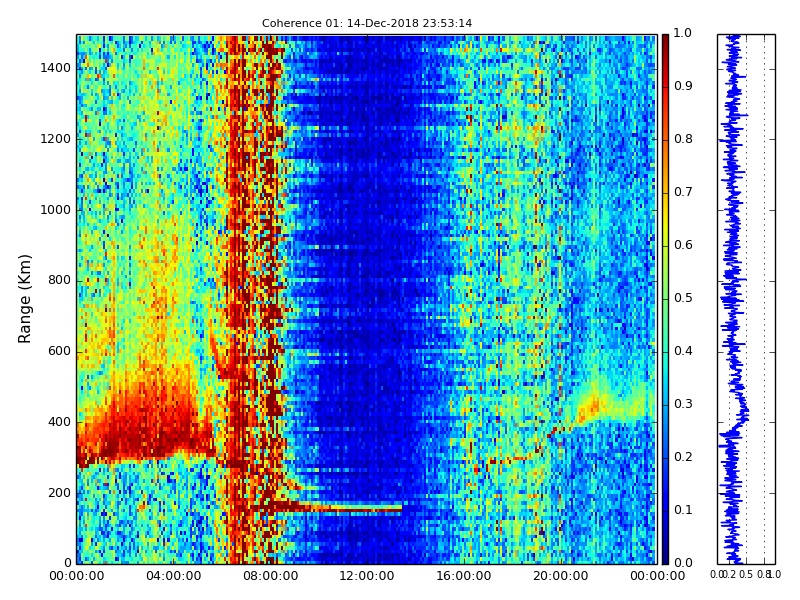The image size is (800, 600).
Task: Pick the yellow 0.65 region of the colorbar
Action: [665, 220]
